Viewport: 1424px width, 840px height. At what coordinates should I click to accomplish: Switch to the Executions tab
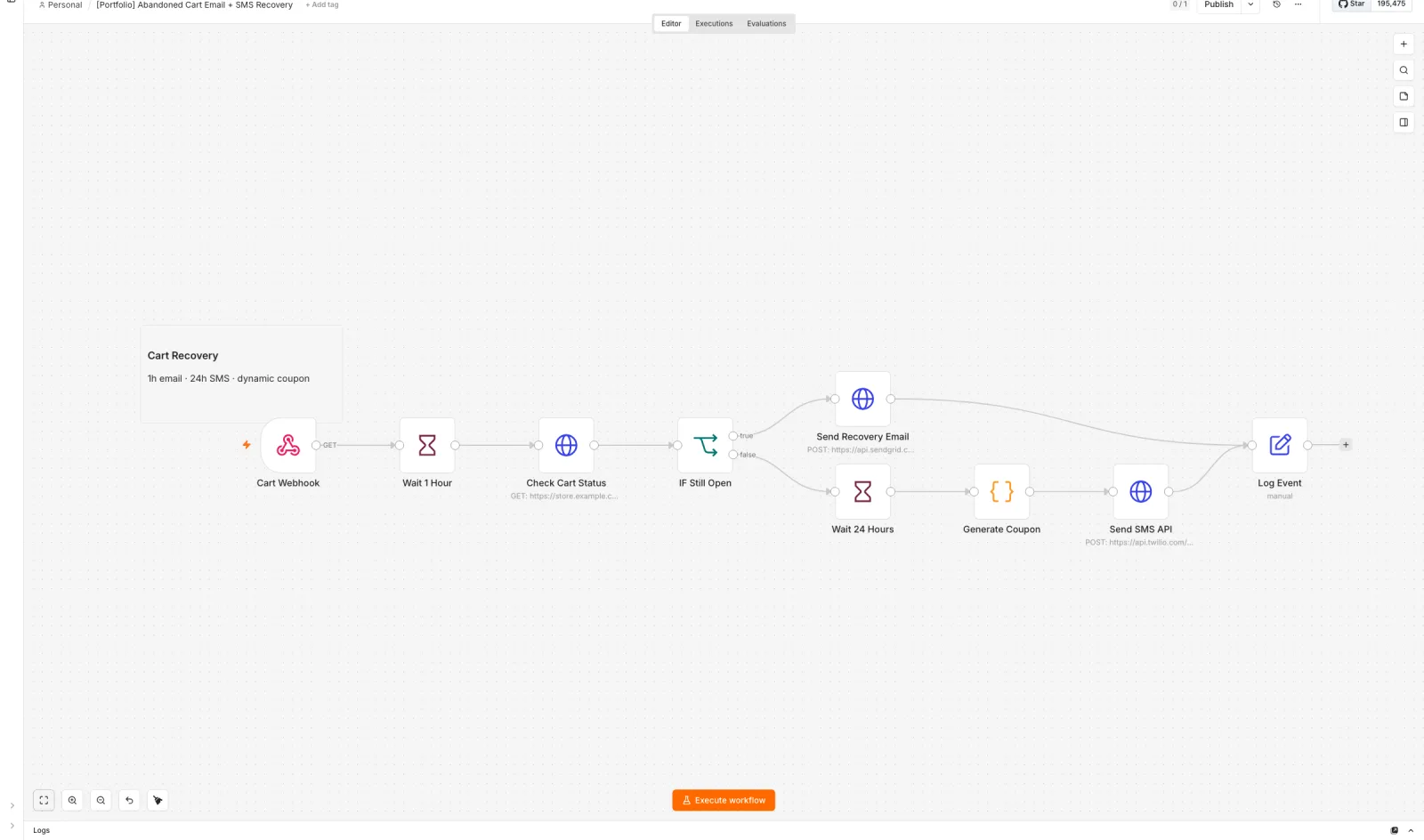pos(714,24)
